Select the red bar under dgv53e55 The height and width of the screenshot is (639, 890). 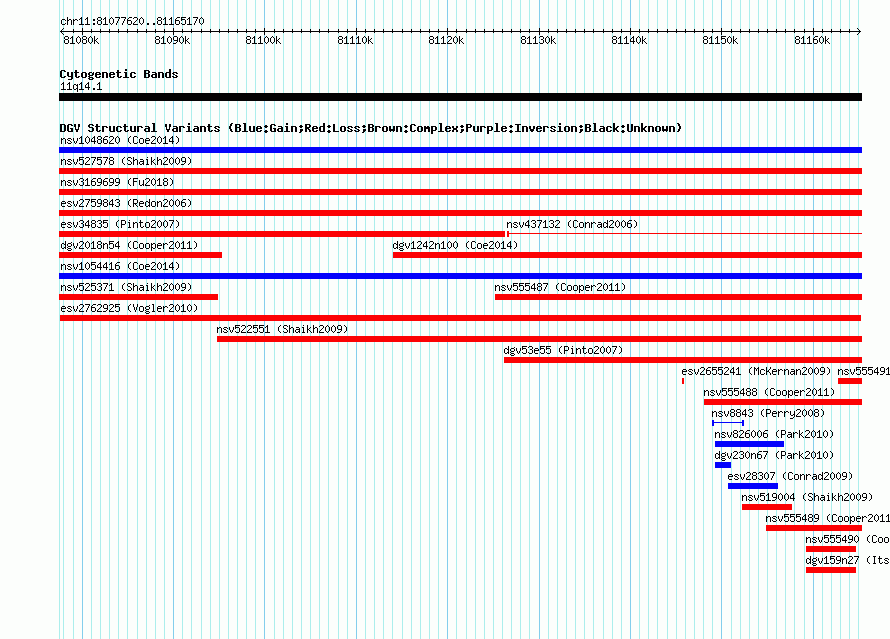pyautogui.click(x=683, y=360)
